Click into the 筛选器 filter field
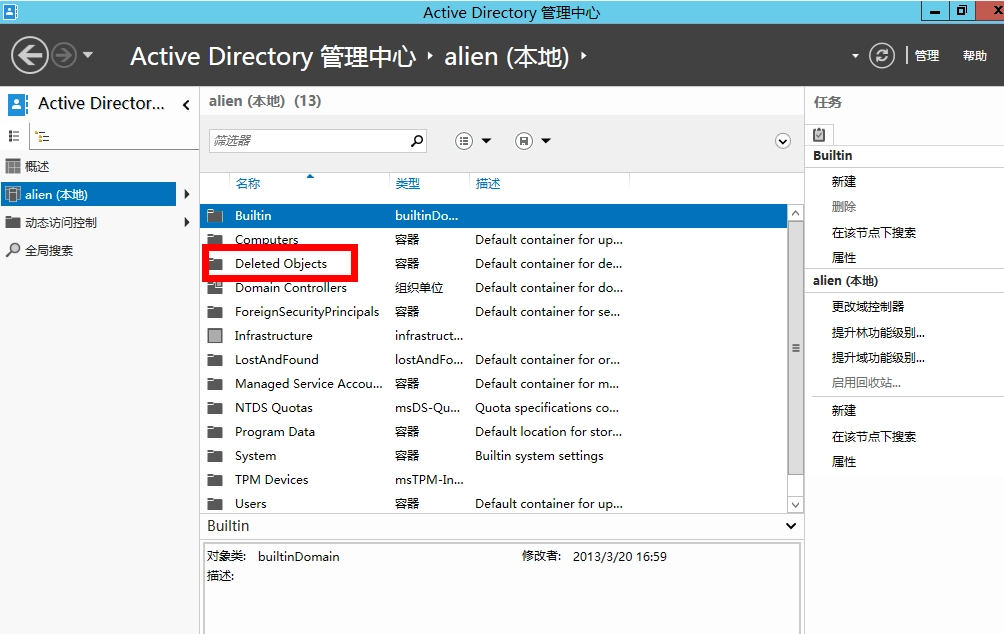1004x634 pixels. pos(308,141)
